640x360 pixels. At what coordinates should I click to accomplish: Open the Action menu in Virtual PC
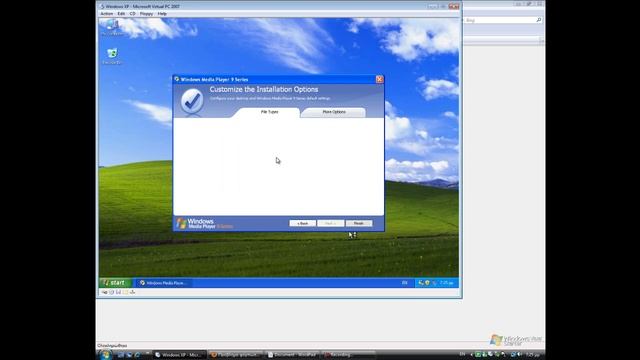[x=107, y=14]
